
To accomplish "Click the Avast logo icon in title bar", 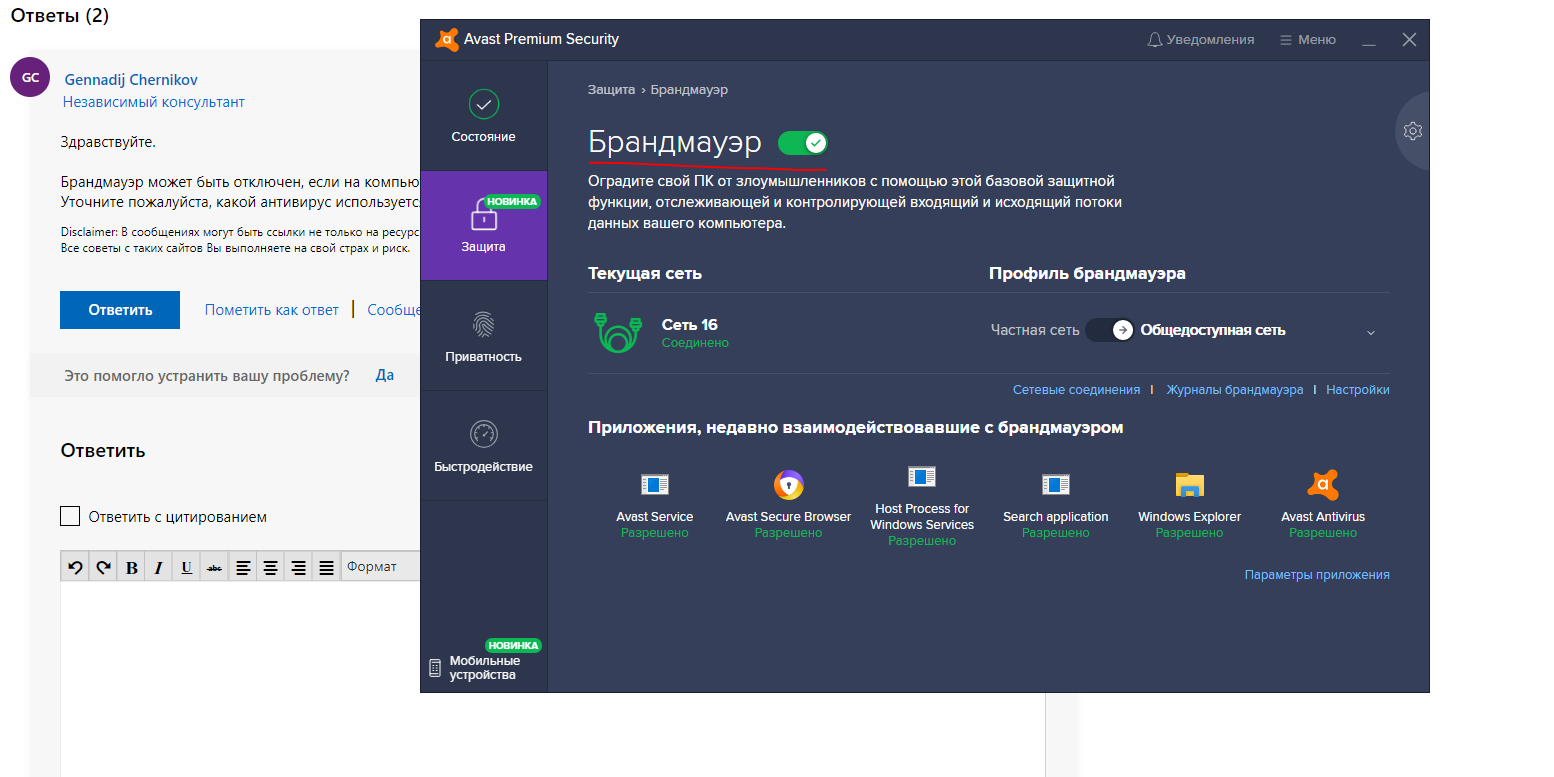I will click(x=446, y=40).
